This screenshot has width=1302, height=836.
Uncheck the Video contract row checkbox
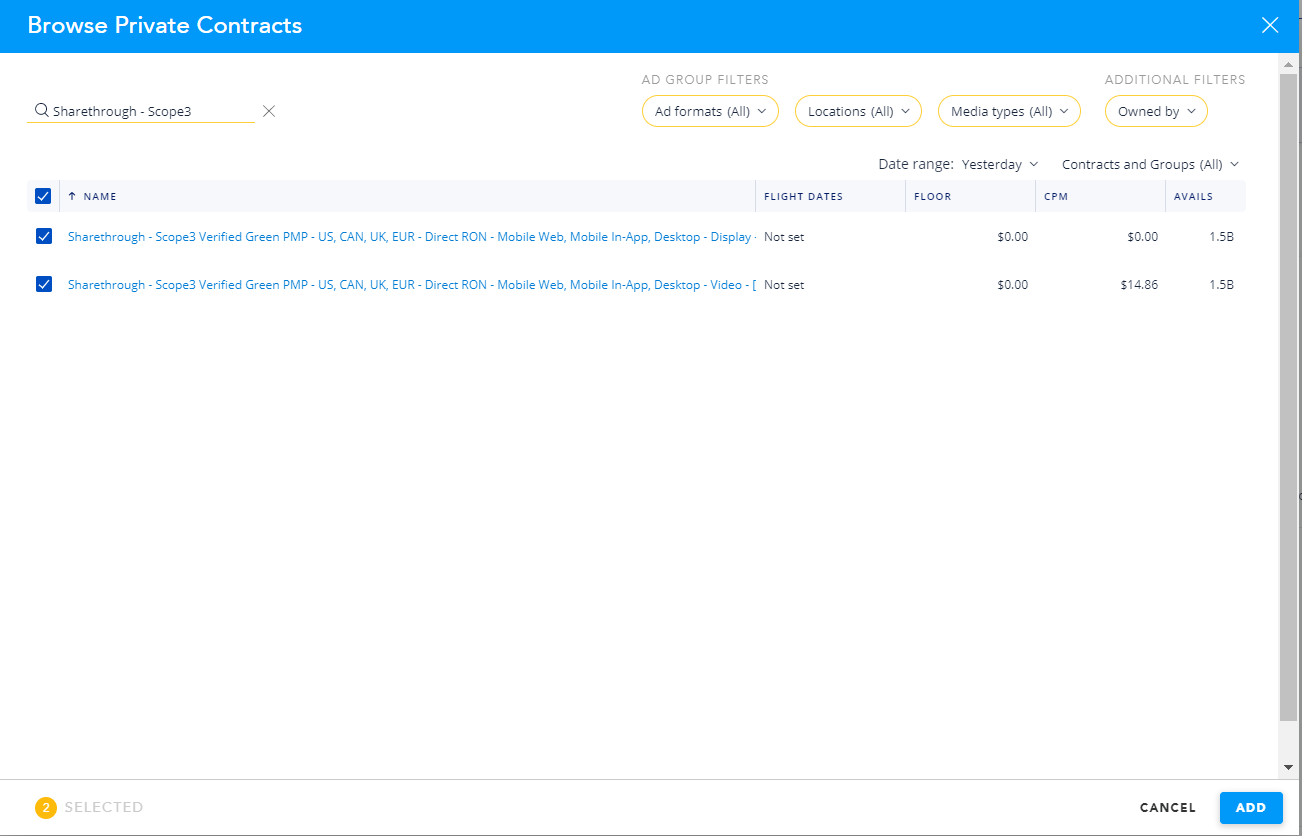(43, 285)
